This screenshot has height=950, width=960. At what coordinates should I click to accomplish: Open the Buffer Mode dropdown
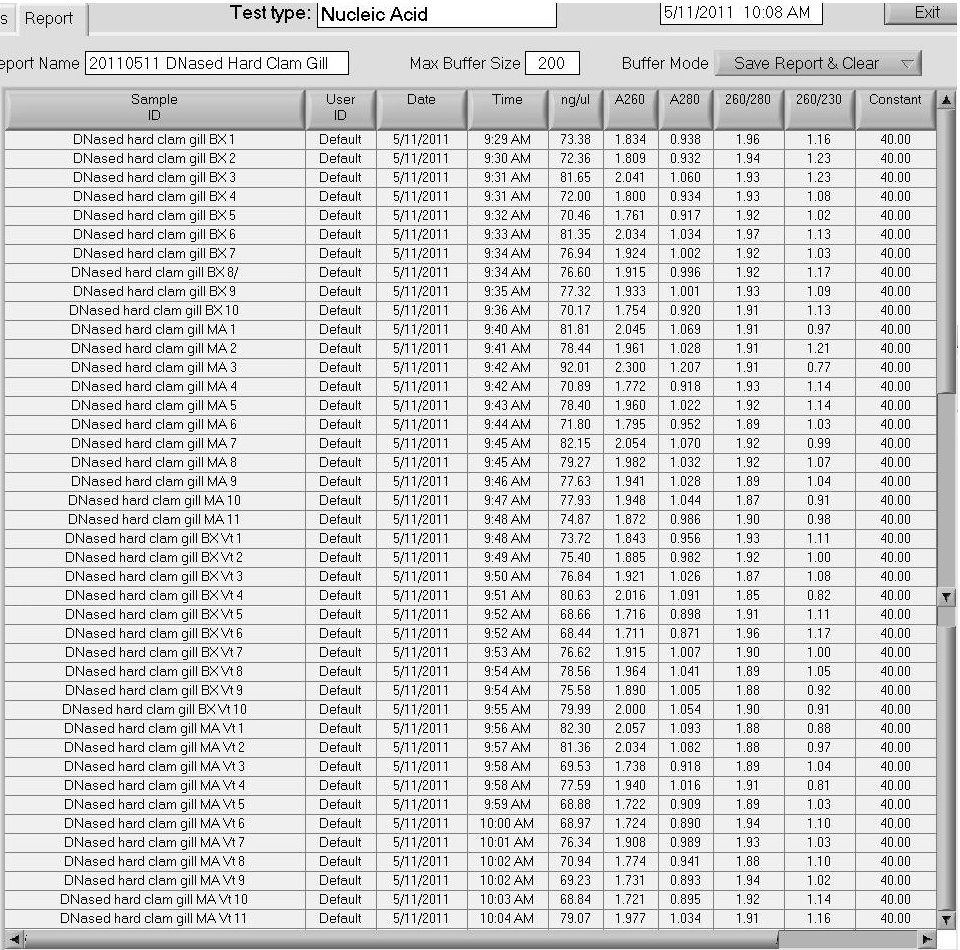[817, 63]
